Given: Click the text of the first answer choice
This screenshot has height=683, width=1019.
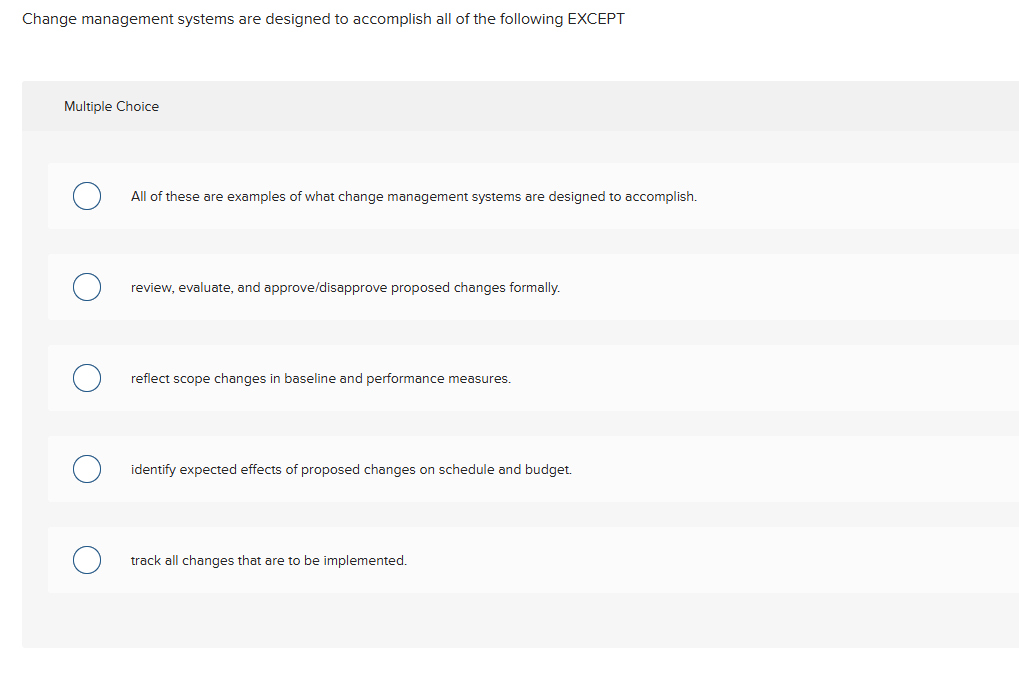Looking at the screenshot, I should click(412, 196).
